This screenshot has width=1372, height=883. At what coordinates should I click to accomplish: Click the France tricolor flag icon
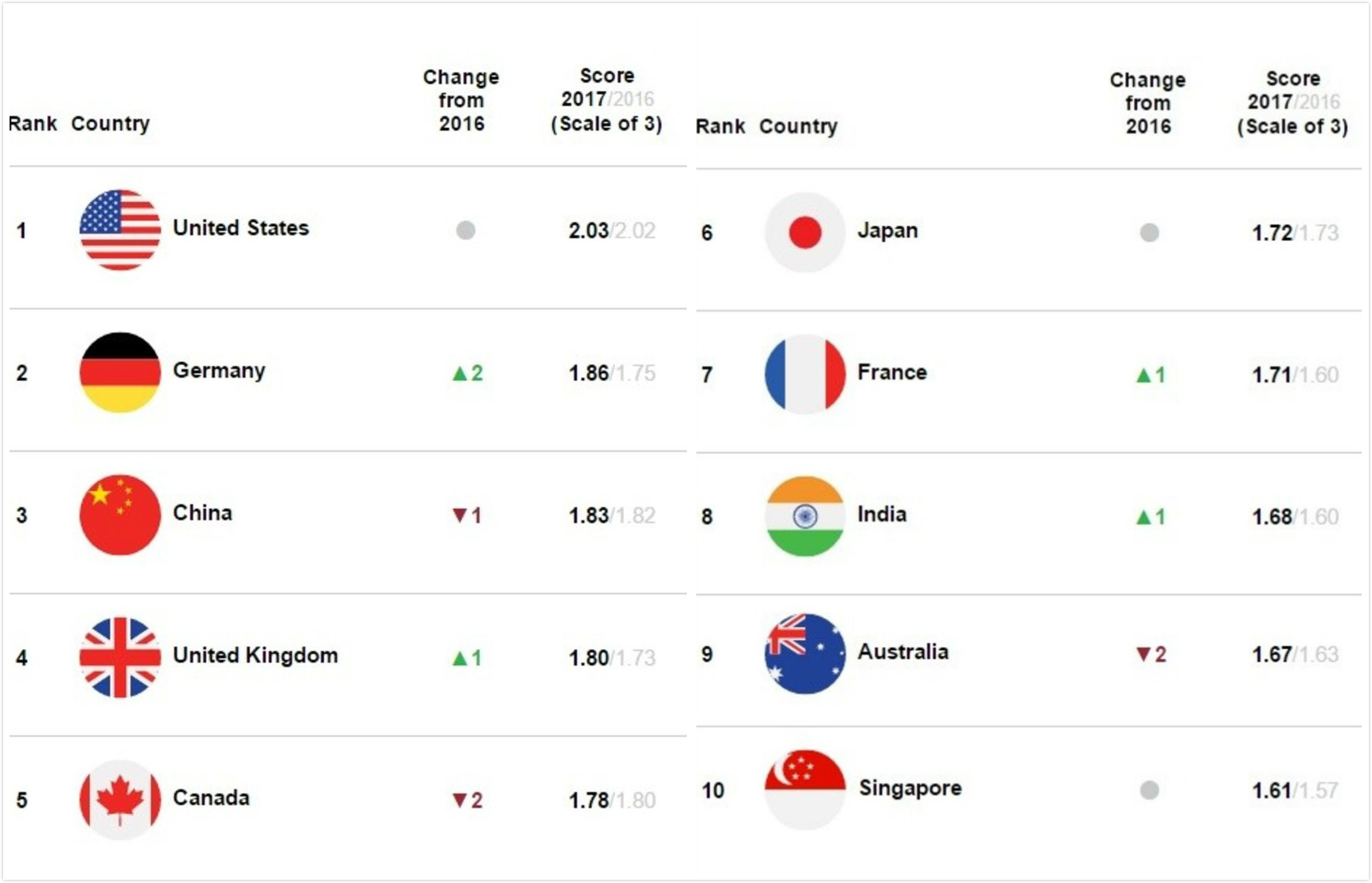coord(805,374)
